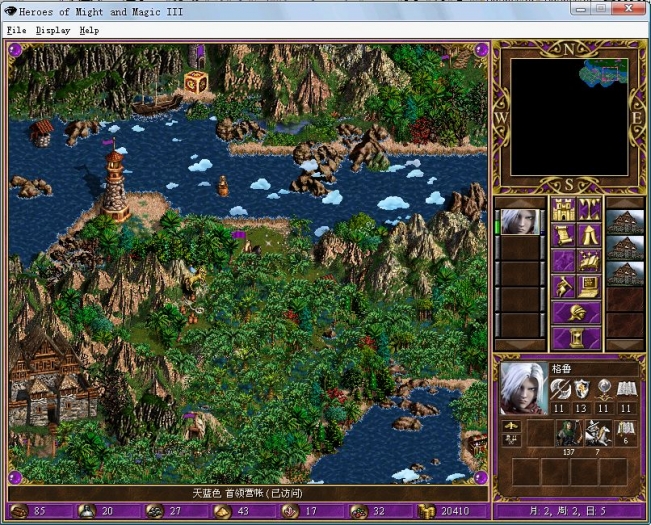Select the third town in the town list
Screen dimensions: 651x525
[625, 273]
